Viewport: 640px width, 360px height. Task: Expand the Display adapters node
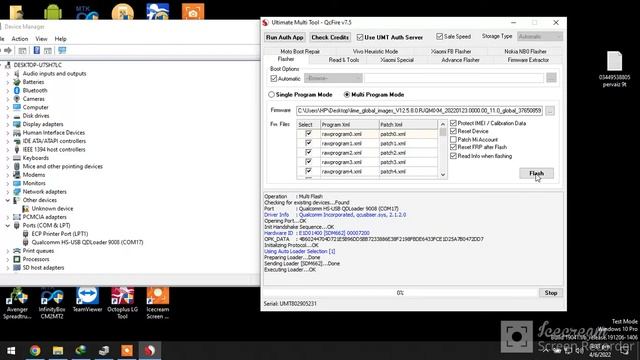pos(7,124)
